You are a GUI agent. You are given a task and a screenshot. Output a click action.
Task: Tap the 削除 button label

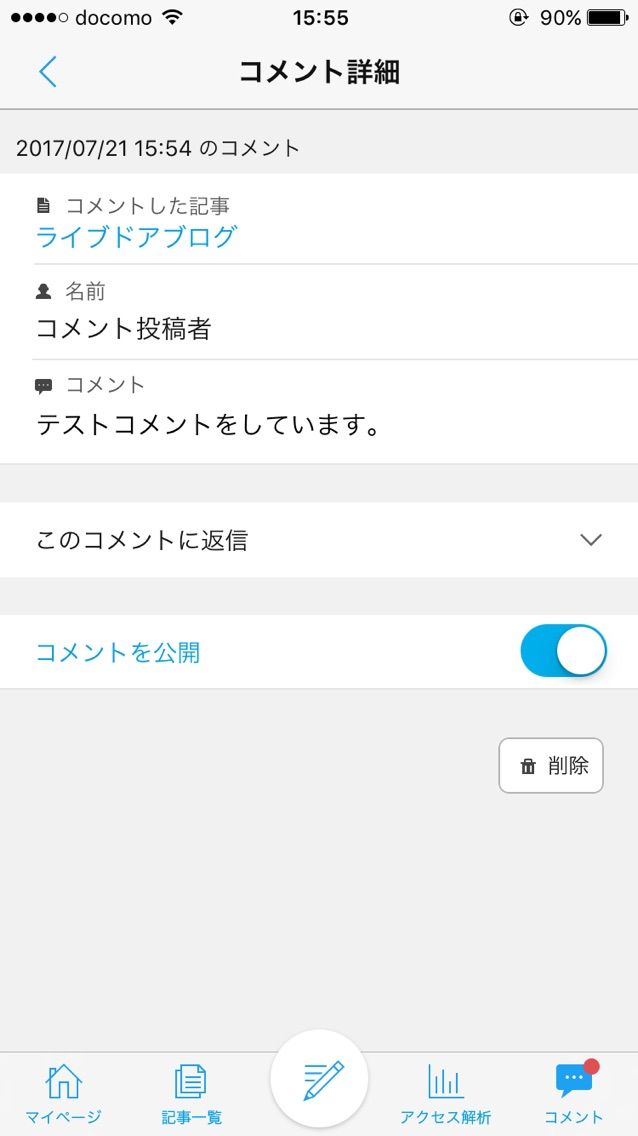click(568, 767)
